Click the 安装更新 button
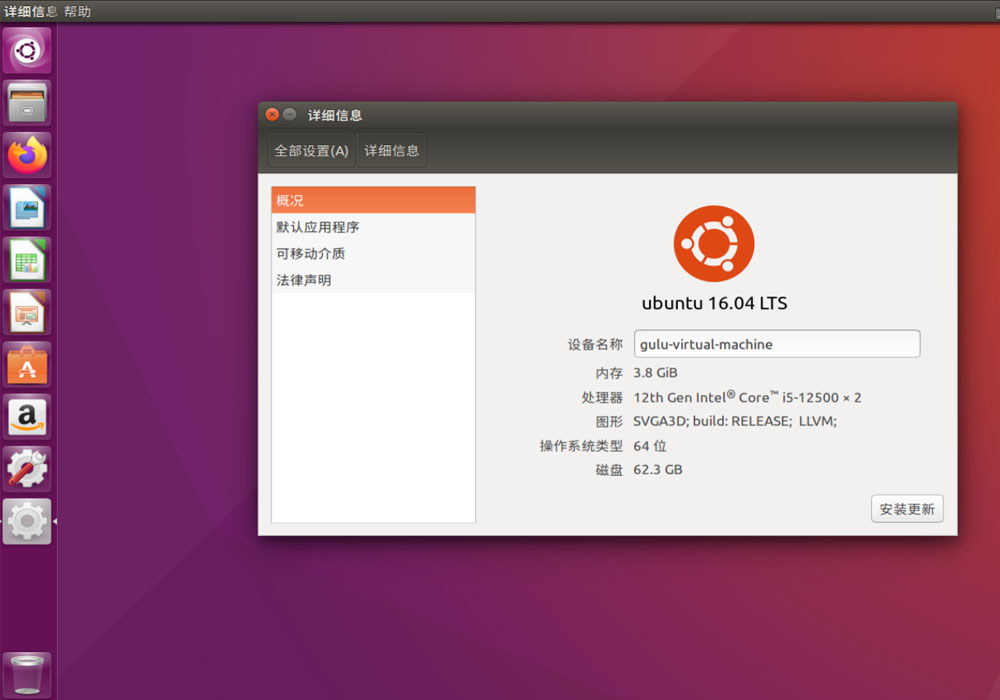 [907, 509]
